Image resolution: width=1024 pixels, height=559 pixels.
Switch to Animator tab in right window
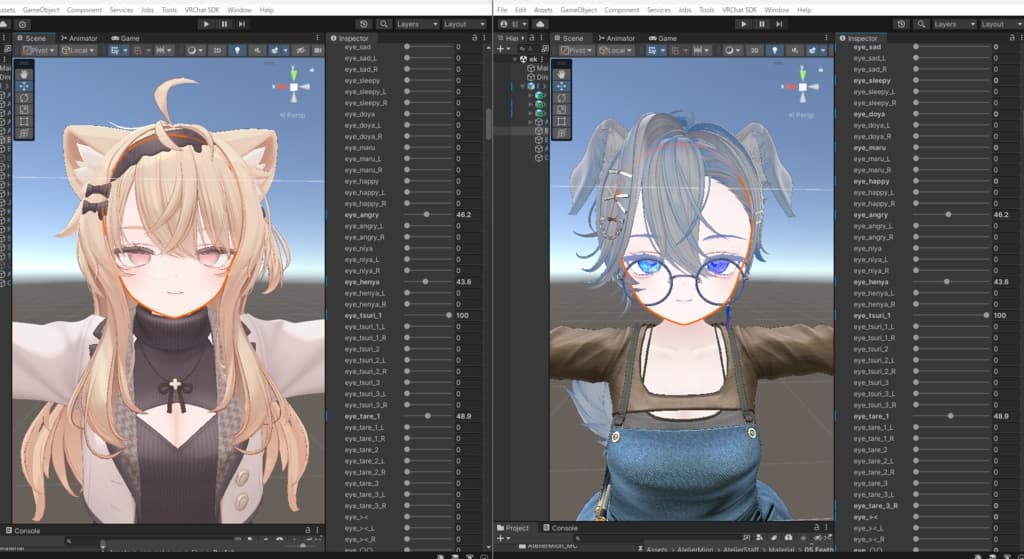point(616,38)
